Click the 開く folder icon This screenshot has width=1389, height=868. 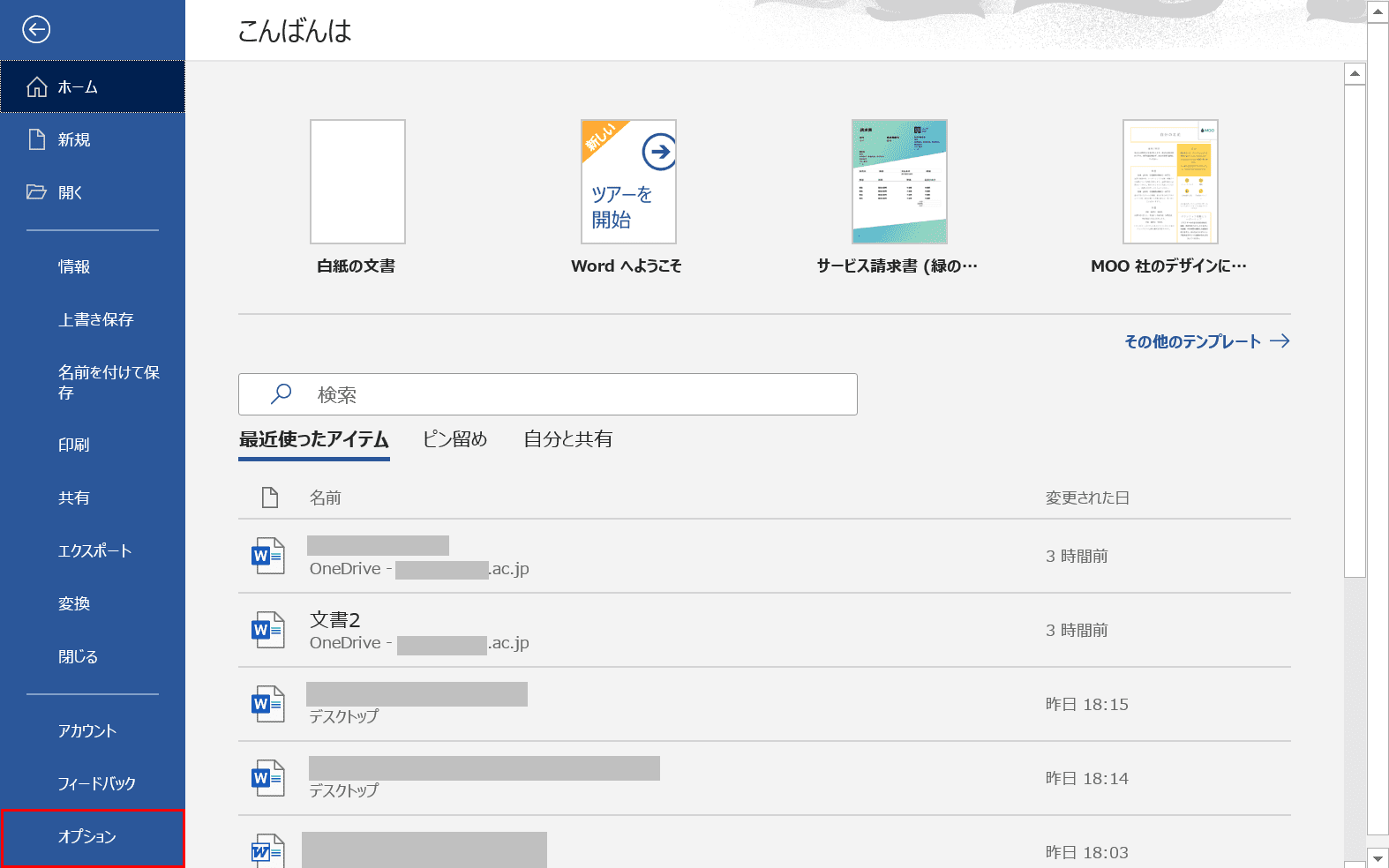coord(37,192)
